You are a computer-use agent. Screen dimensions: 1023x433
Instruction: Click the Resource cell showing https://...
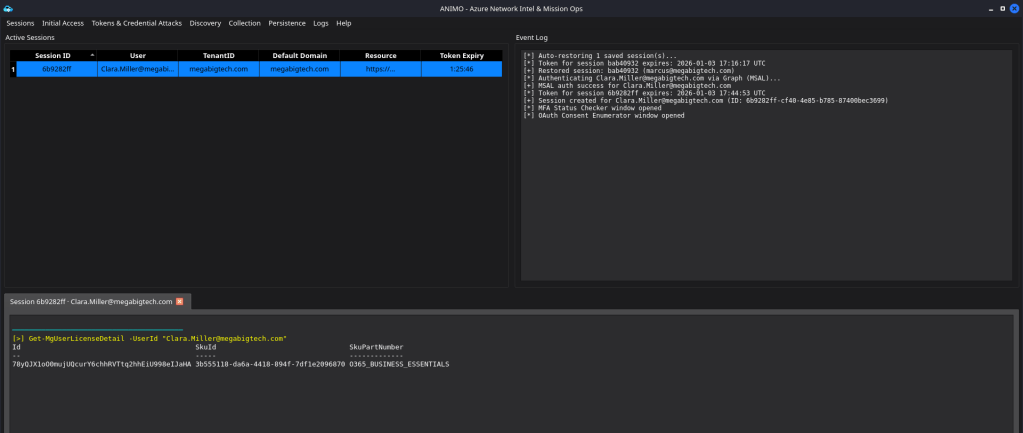pos(380,70)
